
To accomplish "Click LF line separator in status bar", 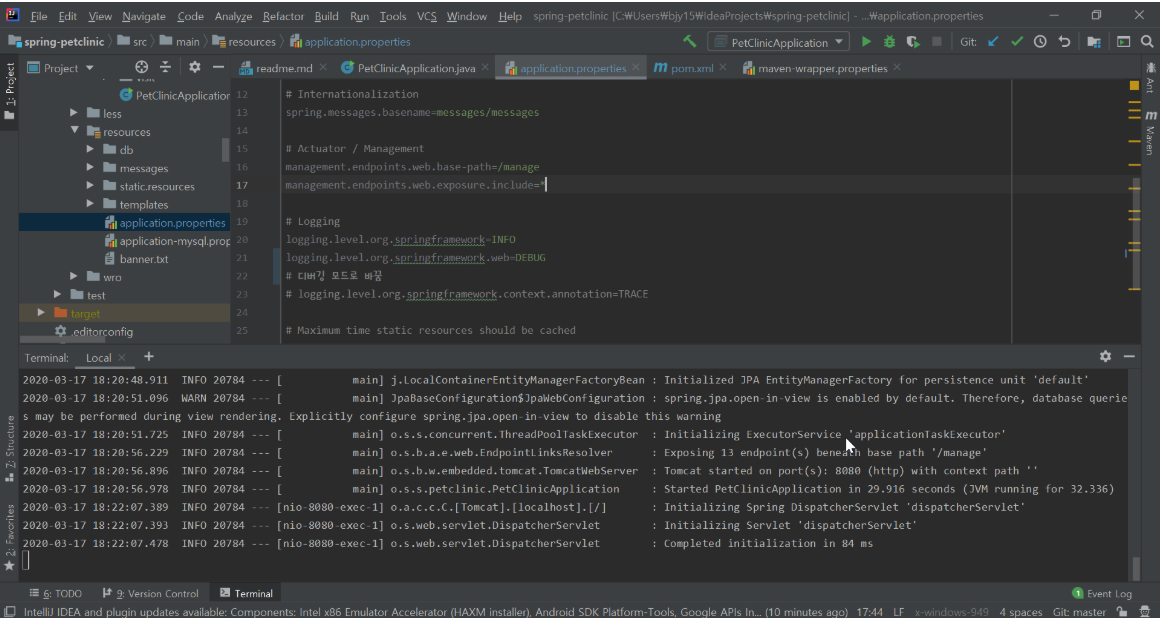I will click(898, 612).
